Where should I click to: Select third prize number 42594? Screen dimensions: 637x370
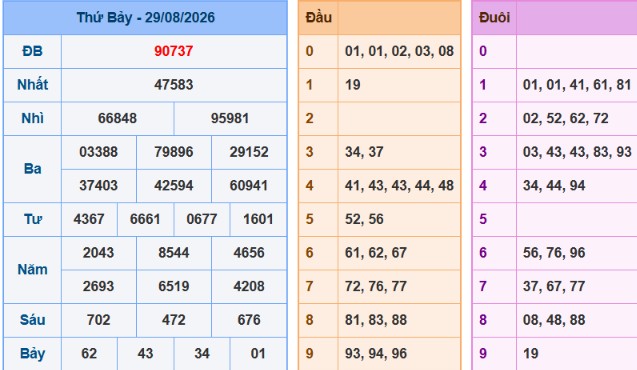pos(174,186)
